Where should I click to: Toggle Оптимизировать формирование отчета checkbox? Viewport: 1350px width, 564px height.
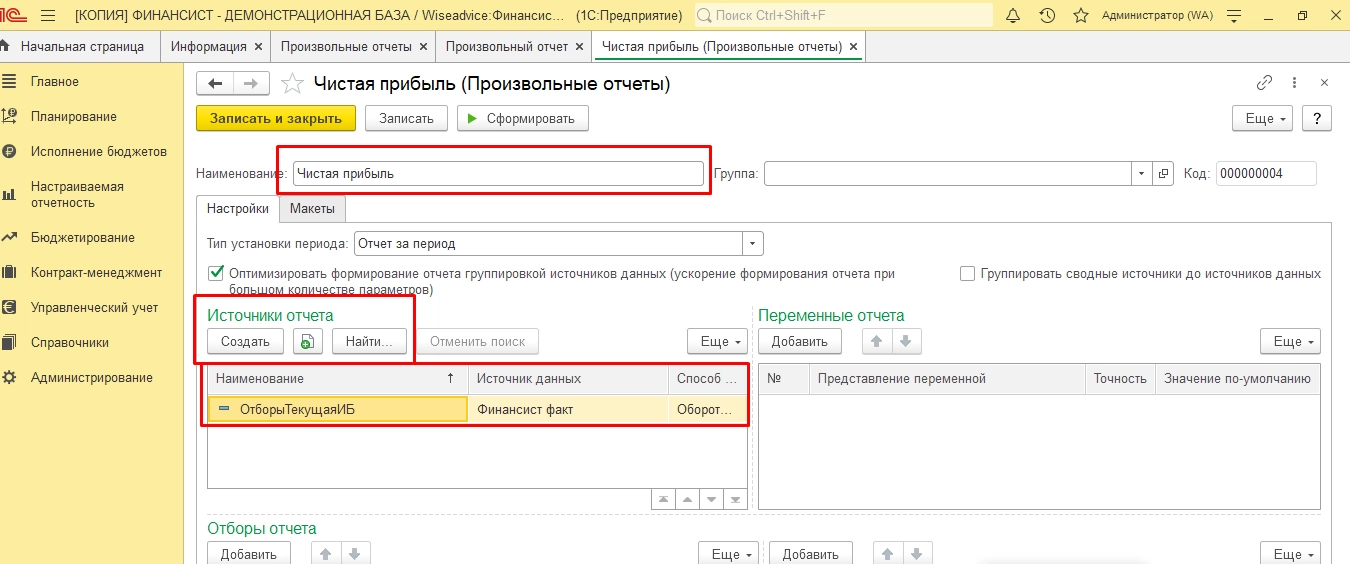215,272
